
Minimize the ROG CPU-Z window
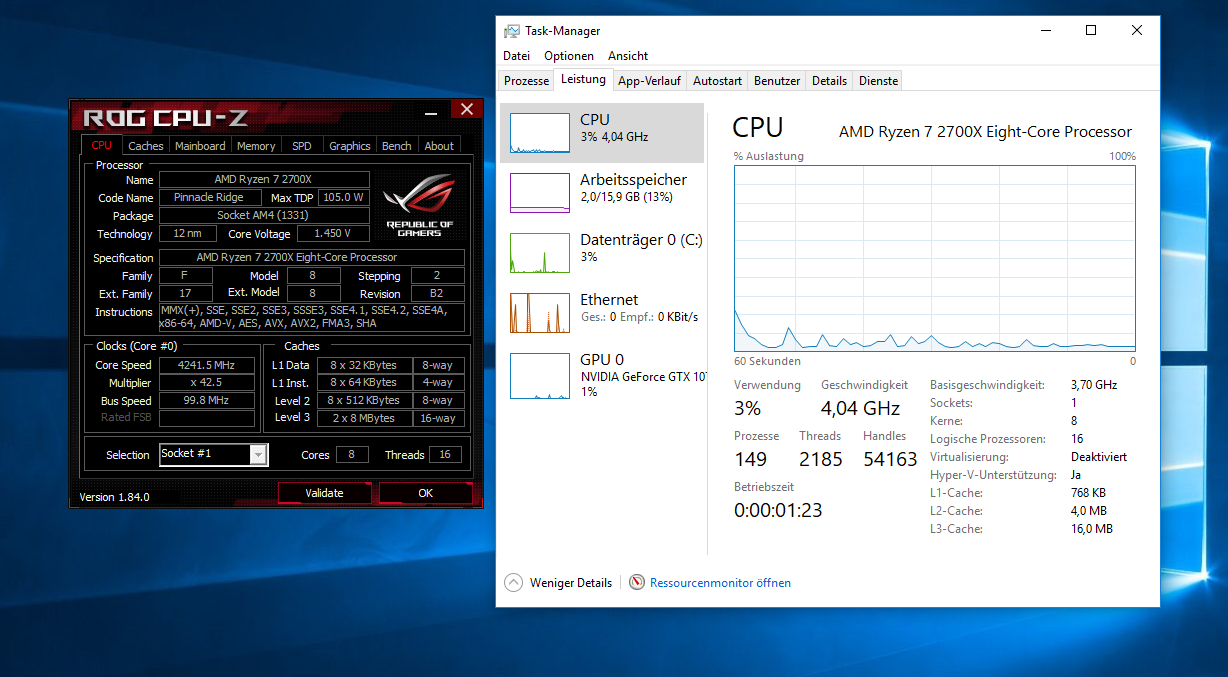tap(431, 112)
